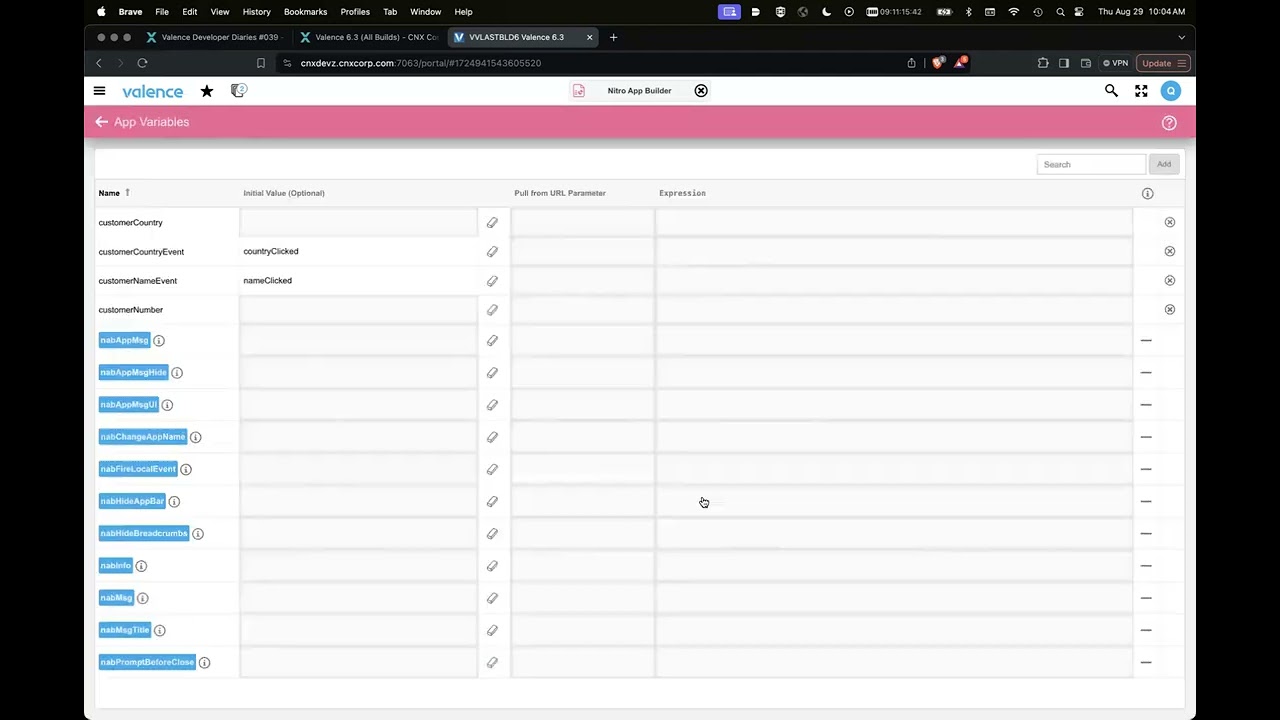Show info for nabChangeAppName variable

pos(196,437)
